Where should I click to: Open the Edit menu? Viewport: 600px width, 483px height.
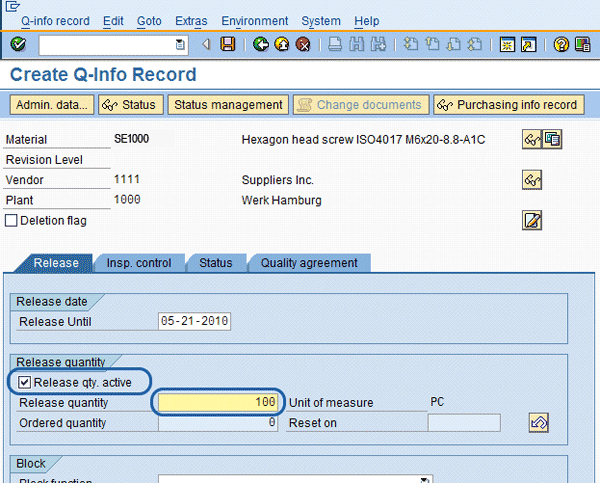[x=113, y=21]
